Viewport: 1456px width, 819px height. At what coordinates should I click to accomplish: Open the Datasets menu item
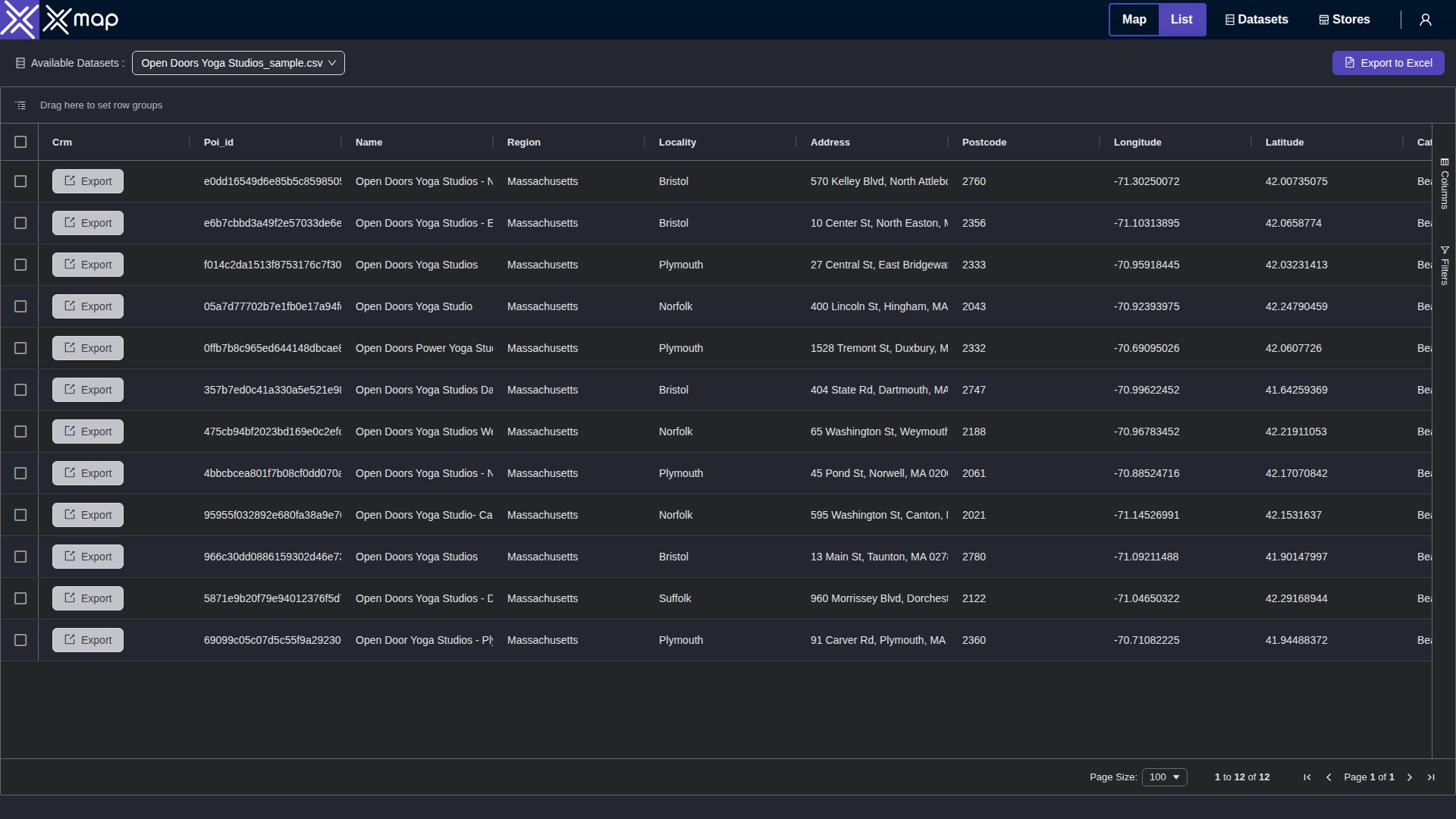coord(1257,20)
